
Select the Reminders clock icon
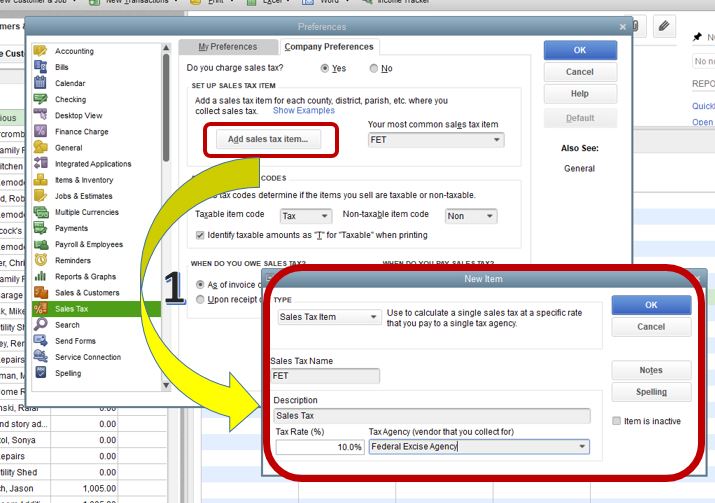(40, 260)
